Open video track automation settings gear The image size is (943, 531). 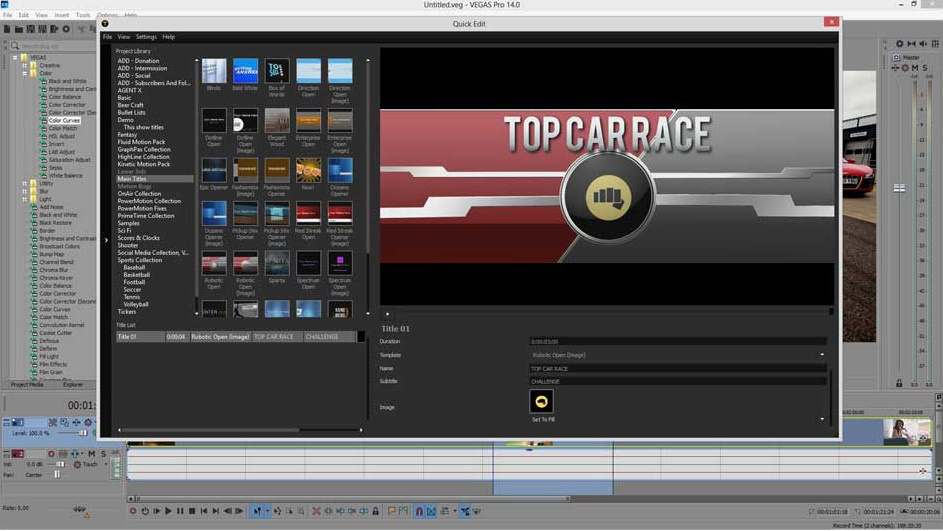[x=88, y=423]
